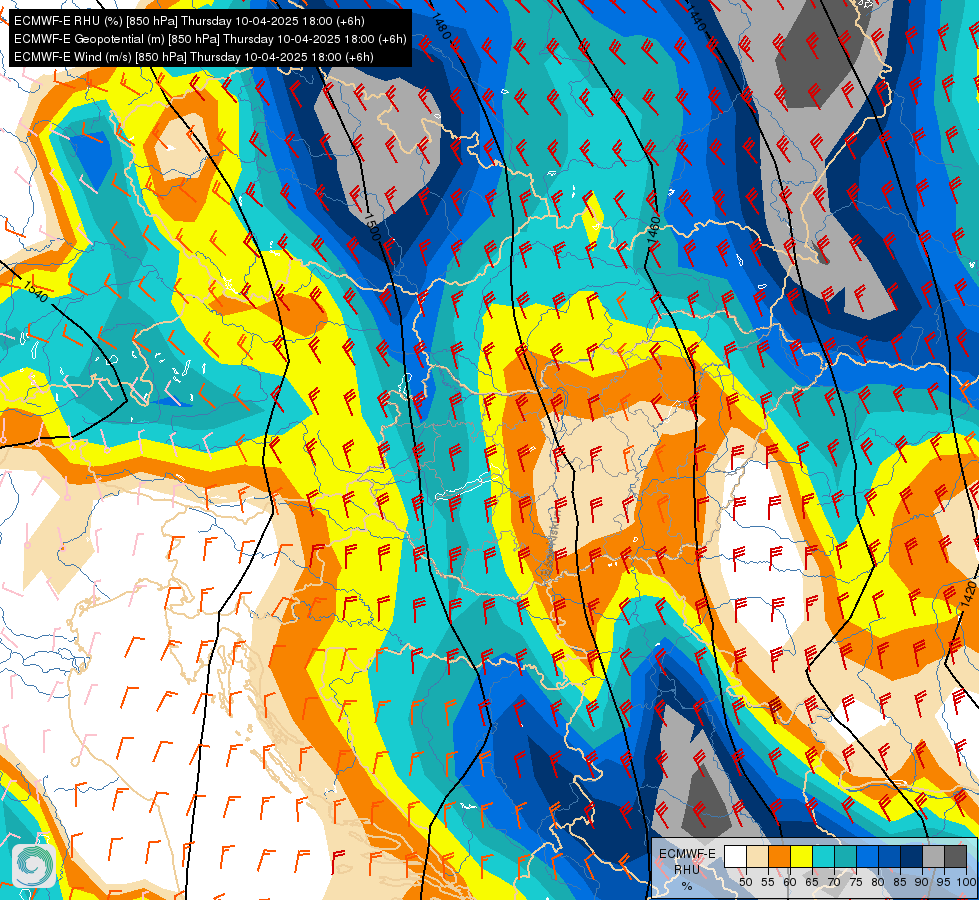
Task: Click legend tick value 55
Action: (x=768, y=882)
